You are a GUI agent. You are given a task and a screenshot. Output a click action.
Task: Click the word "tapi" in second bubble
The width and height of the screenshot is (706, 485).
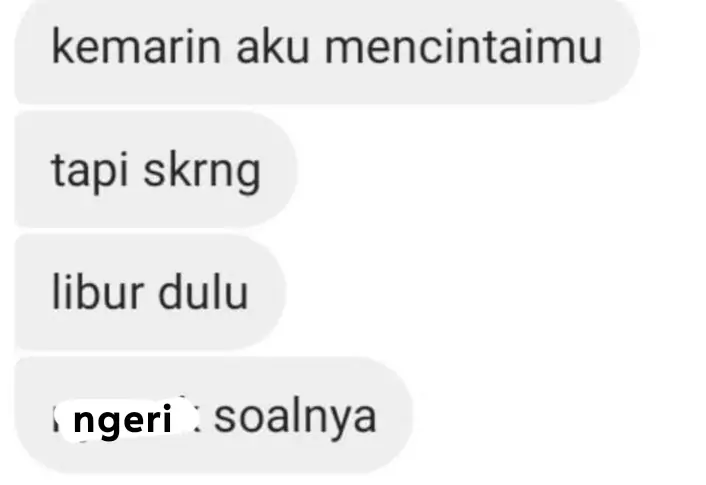pos(90,171)
